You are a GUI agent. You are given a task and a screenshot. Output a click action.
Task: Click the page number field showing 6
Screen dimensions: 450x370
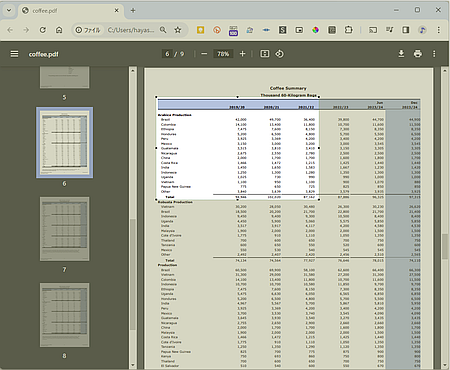(x=167, y=54)
